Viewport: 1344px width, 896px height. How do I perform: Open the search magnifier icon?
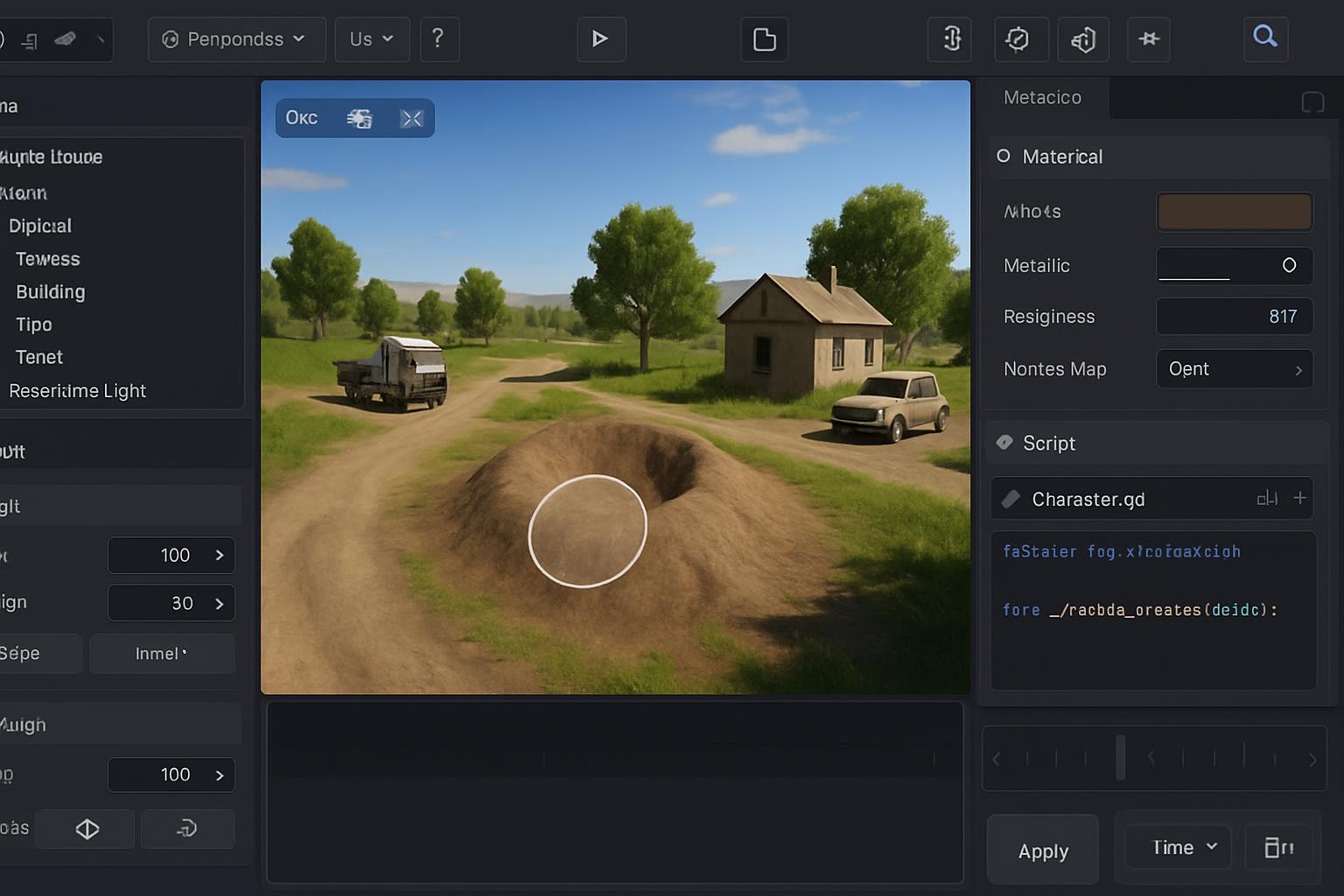click(1265, 37)
